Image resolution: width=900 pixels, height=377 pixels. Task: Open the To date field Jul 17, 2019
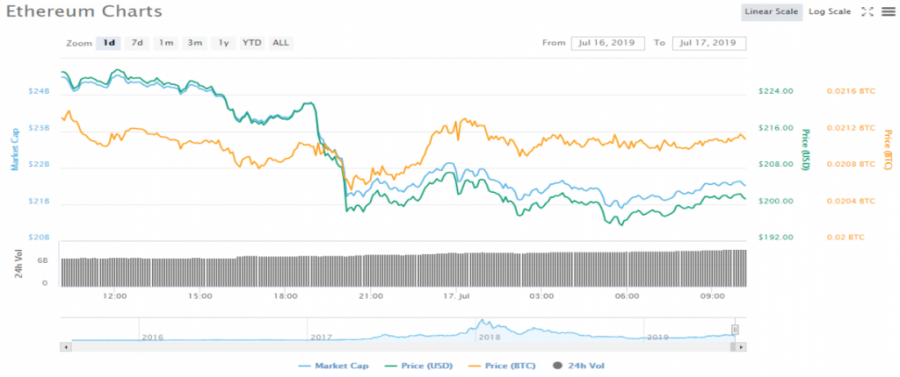[709, 43]
